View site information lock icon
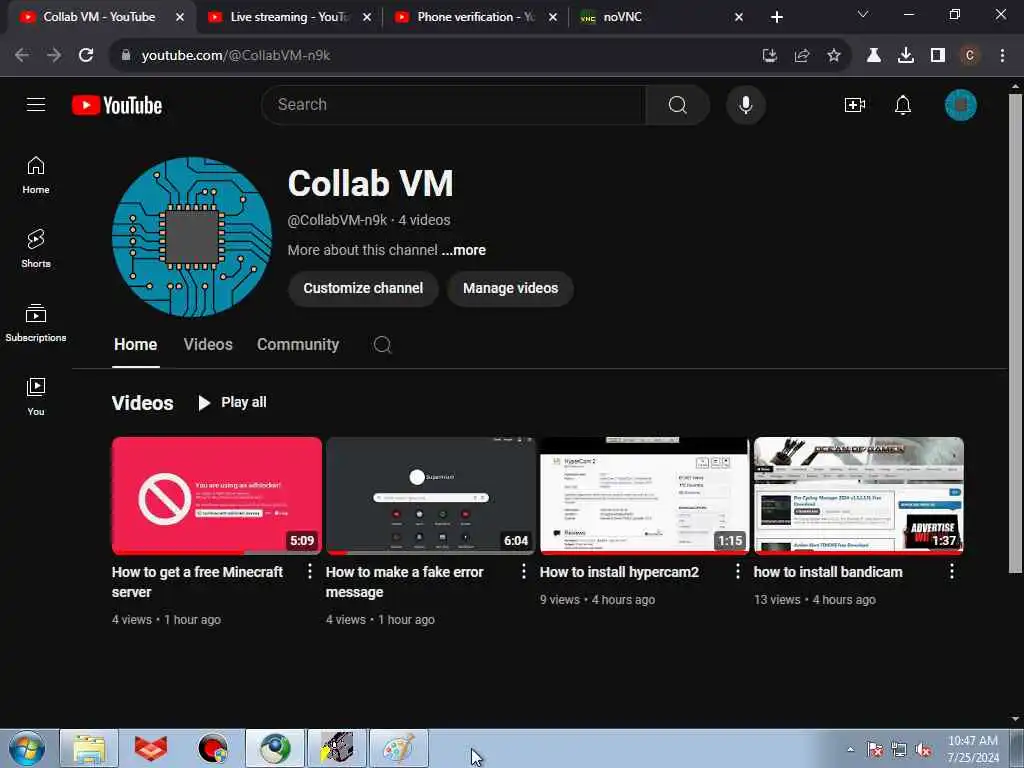The width and height of the screenshot is (1024, 768). point(125,55)
